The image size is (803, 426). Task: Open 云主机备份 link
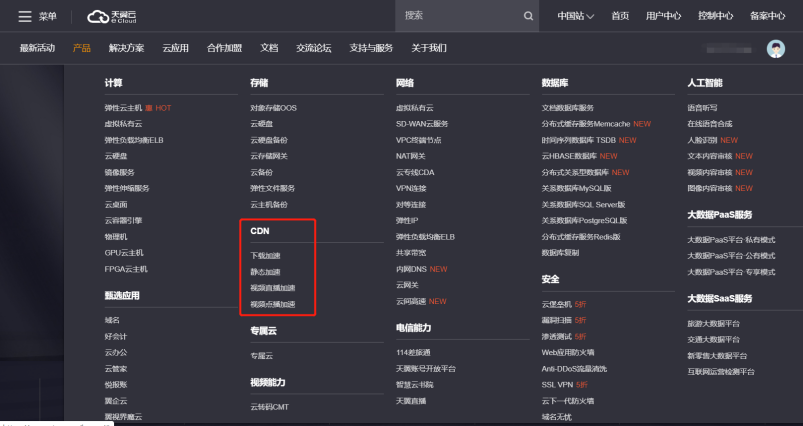tap(269, 205)
